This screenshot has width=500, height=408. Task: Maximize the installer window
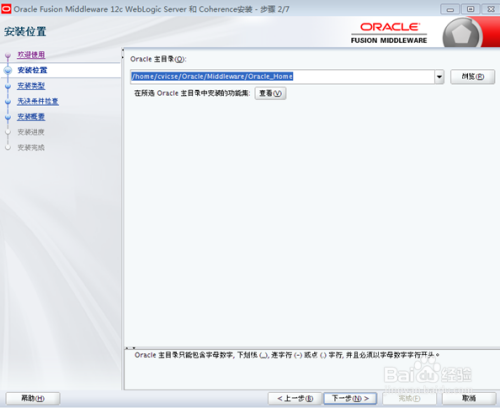[470, 9]
